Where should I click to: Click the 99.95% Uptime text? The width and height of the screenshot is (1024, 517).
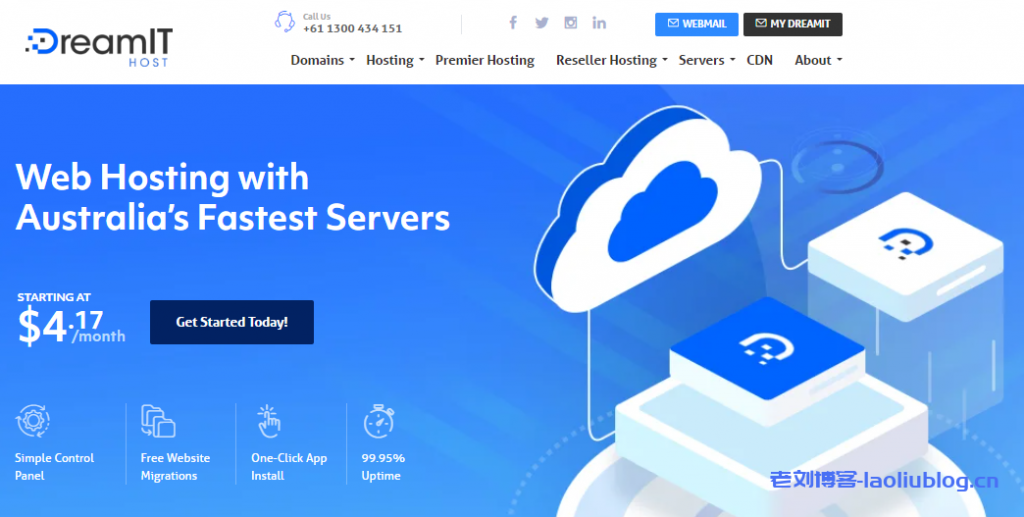[x=383, y=467]
